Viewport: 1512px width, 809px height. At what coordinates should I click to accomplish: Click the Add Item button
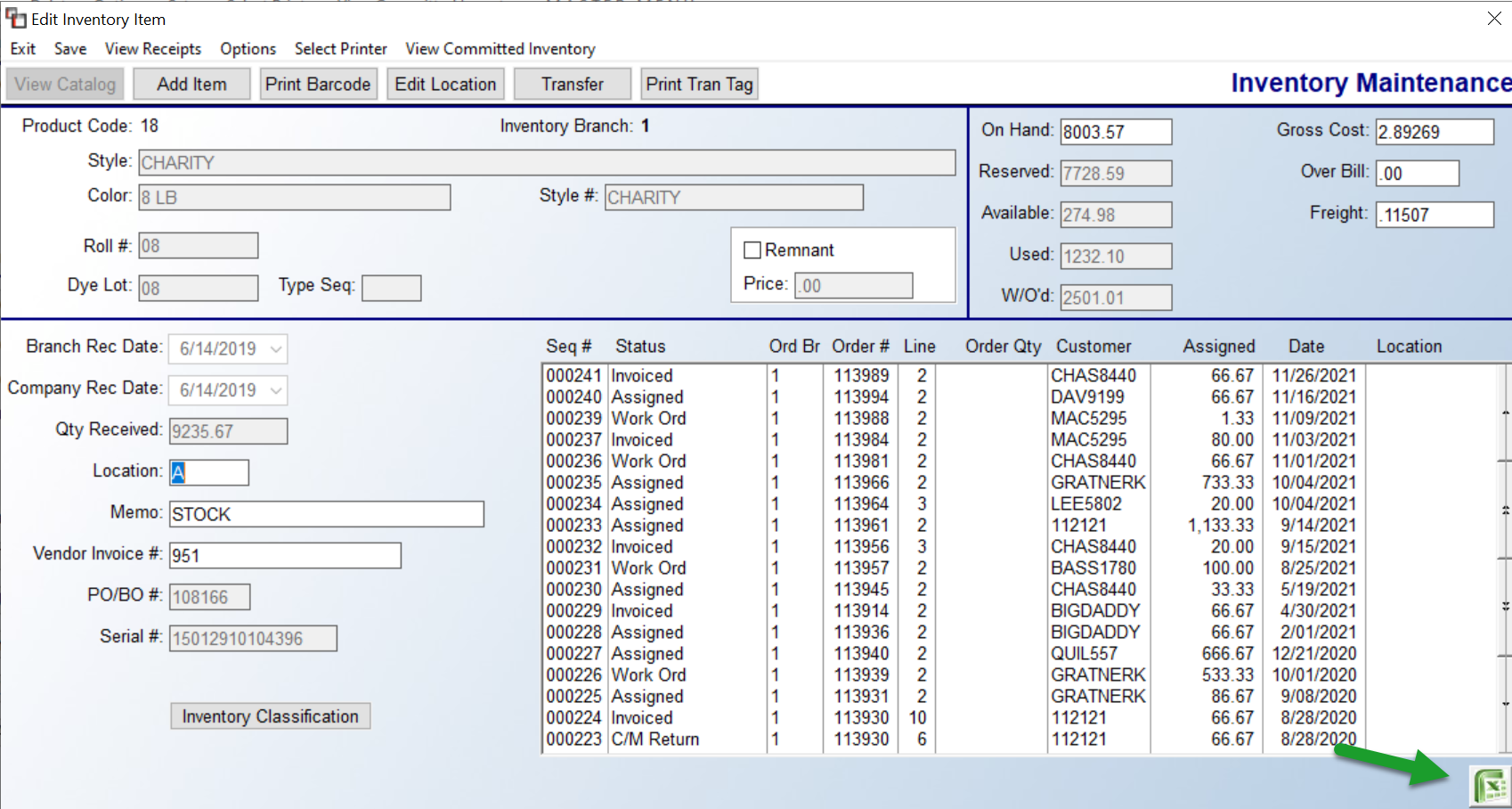[x=191, y=85]
